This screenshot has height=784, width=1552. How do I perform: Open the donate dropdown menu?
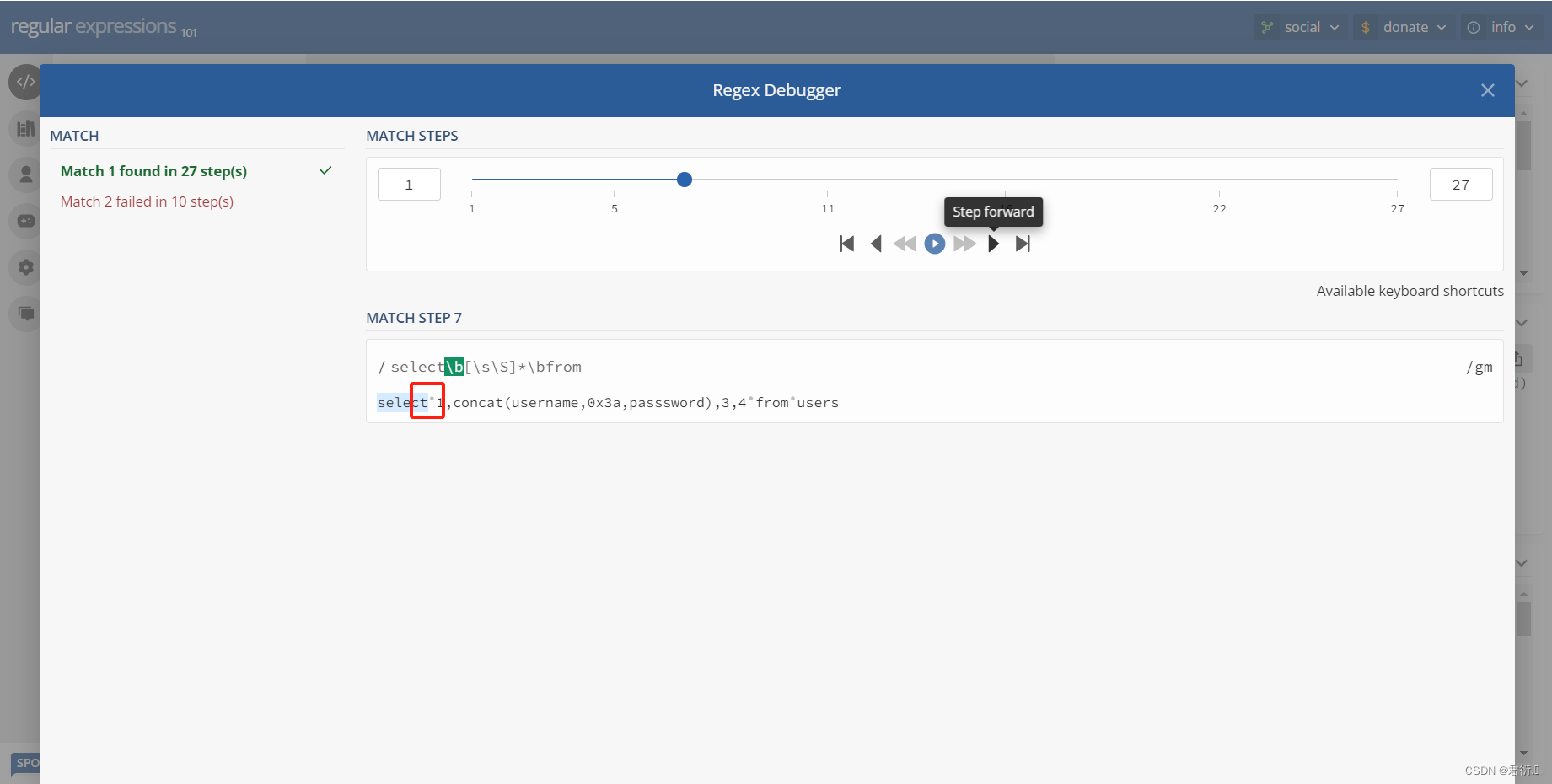[x=1404, y=27]
